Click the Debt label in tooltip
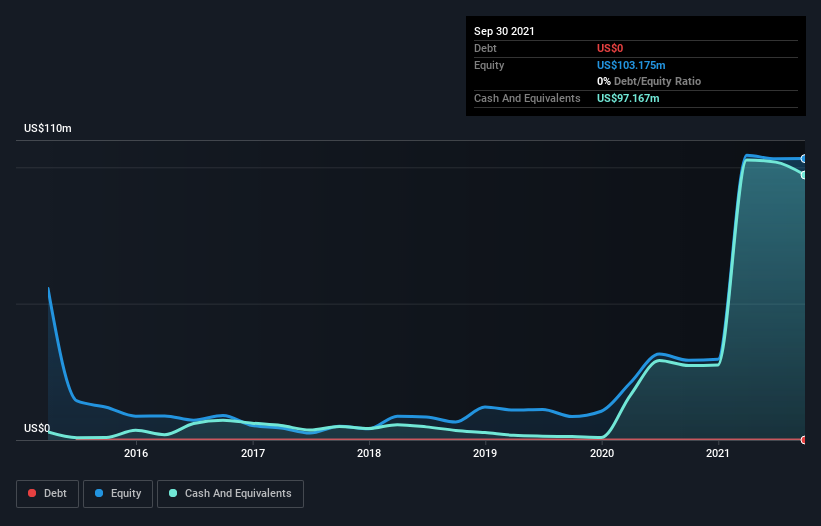 (x=485, y=48)
